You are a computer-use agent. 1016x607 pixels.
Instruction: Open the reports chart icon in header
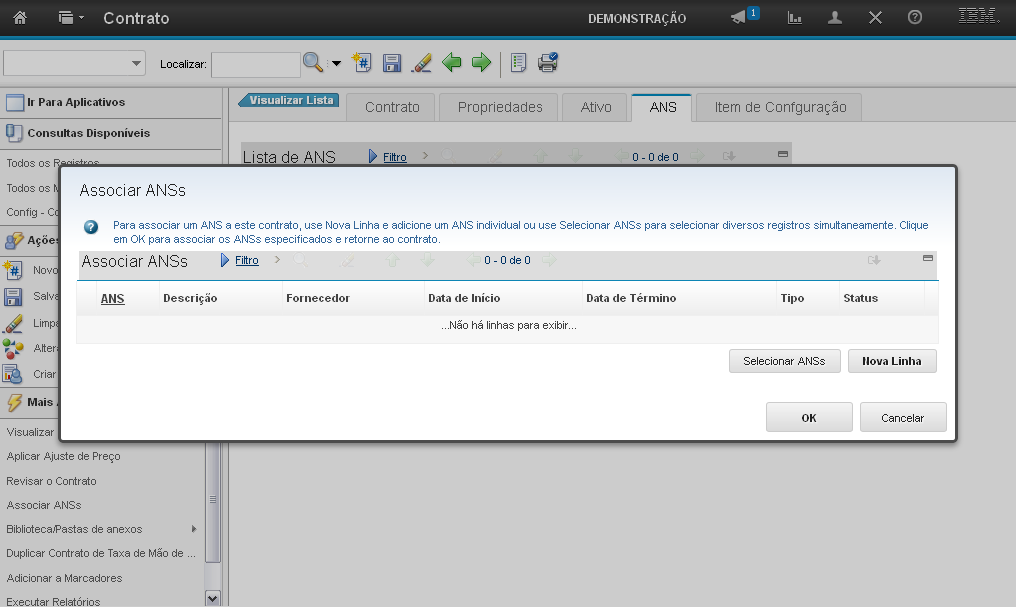[x=795, y=18]
